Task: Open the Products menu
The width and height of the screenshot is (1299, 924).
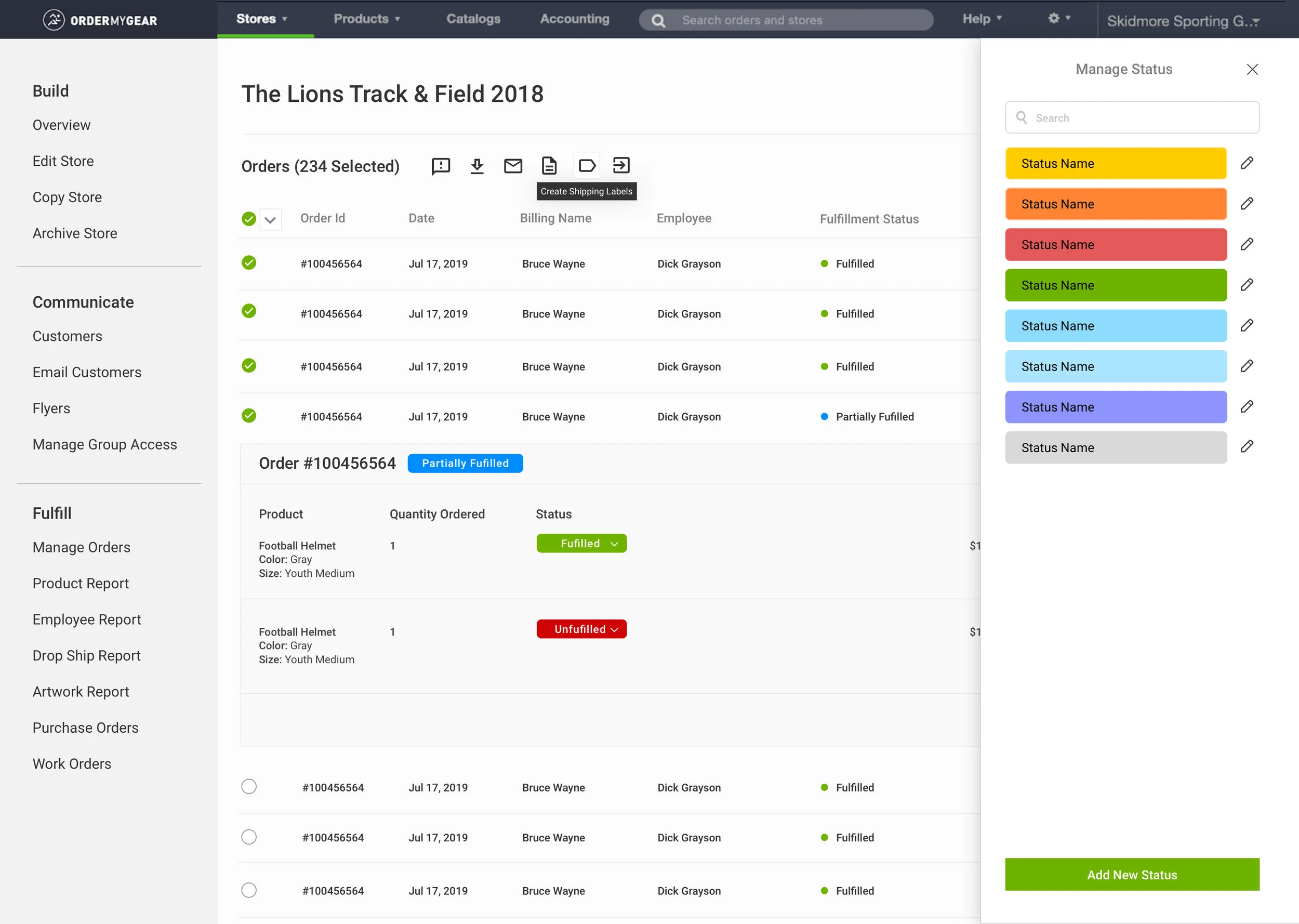Action: [x=366, y=19]
